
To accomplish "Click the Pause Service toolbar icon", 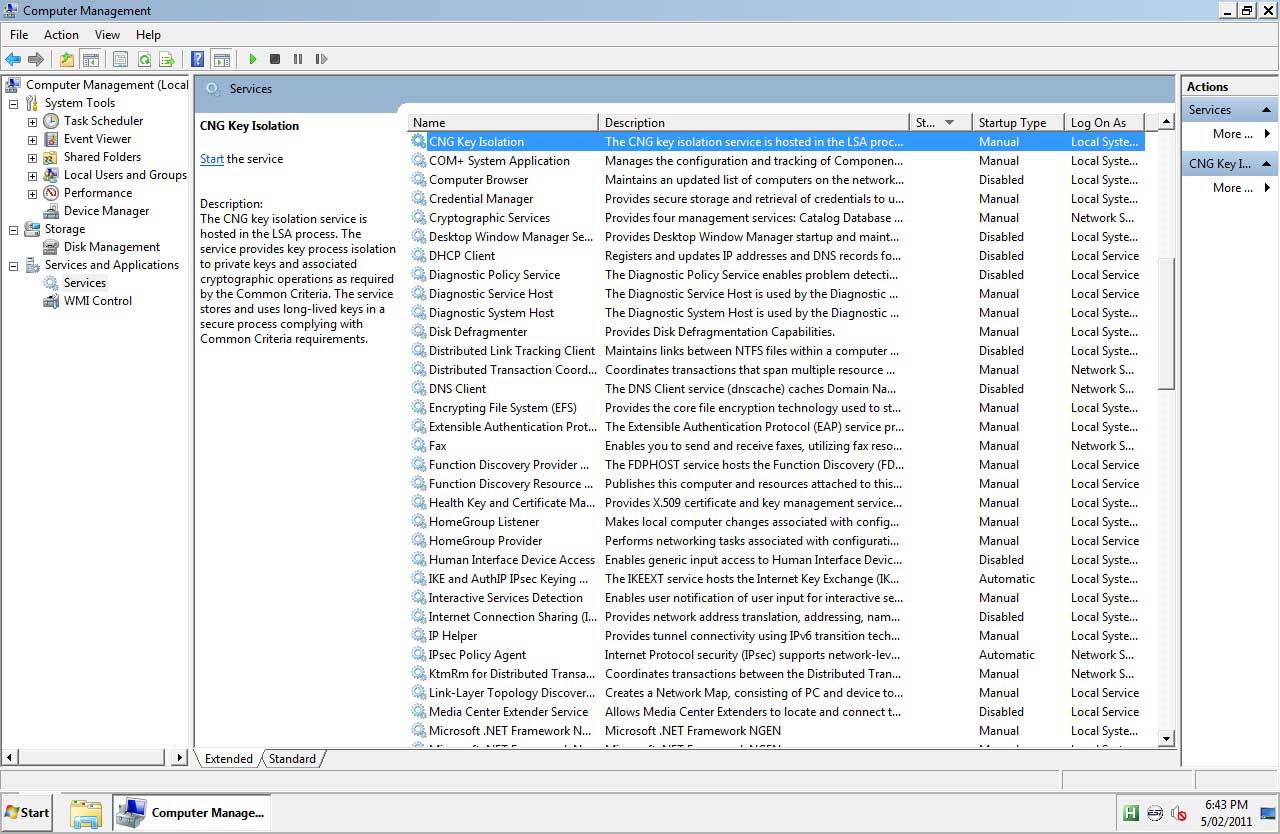I will pos(298,59).
